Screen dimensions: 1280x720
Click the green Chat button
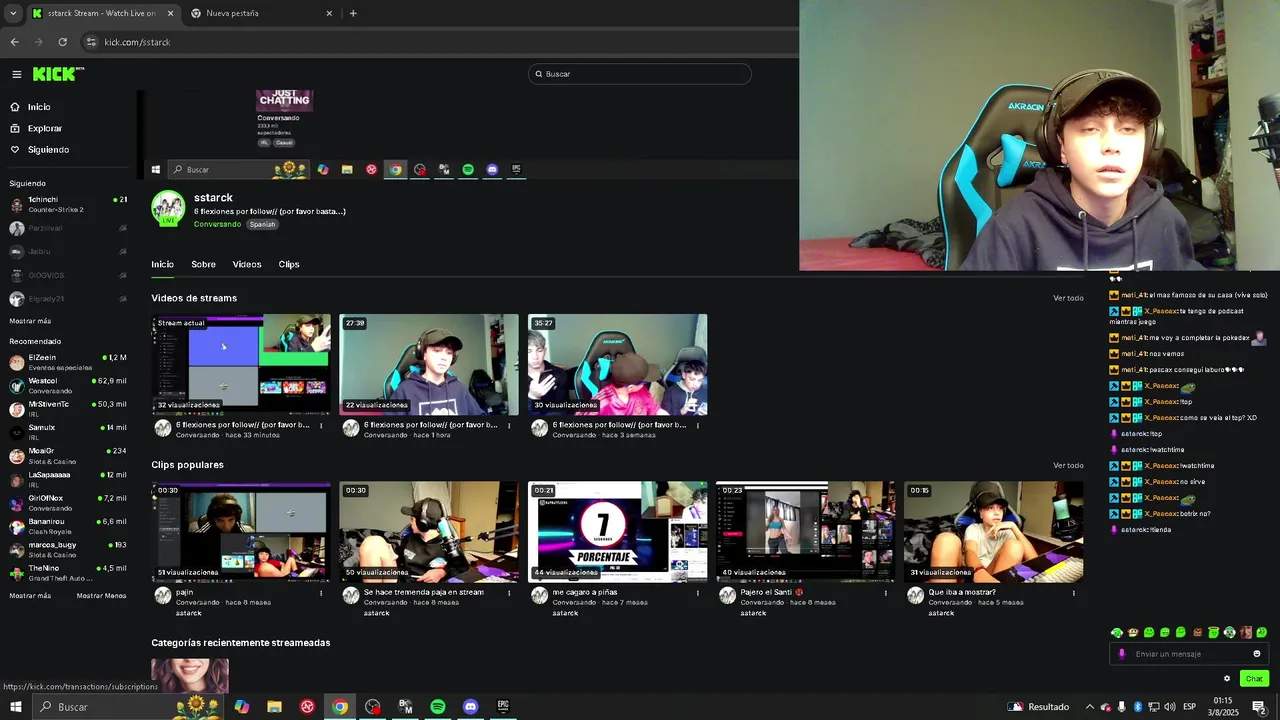tap(1254, 679)
